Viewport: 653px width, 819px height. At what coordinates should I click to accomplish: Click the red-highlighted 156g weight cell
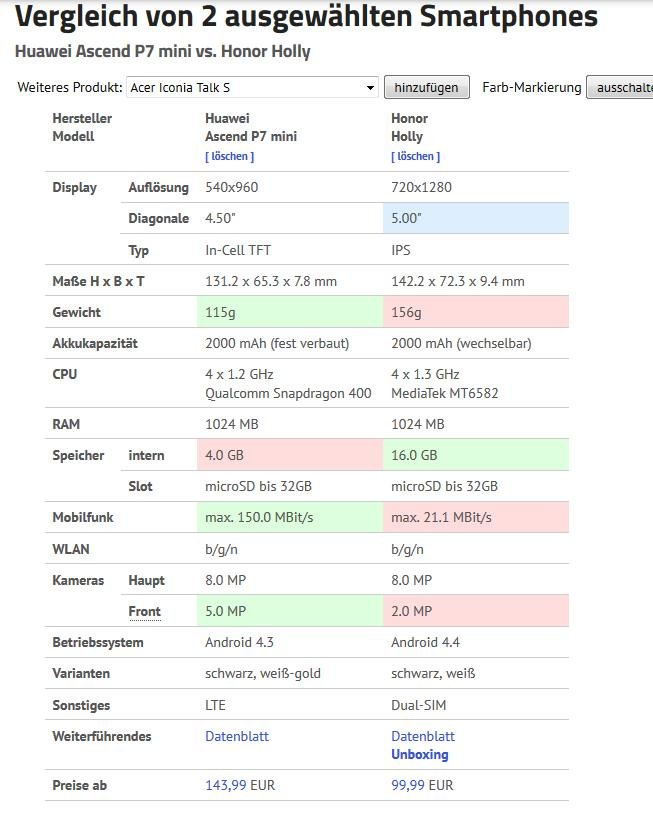pos(476,312)
